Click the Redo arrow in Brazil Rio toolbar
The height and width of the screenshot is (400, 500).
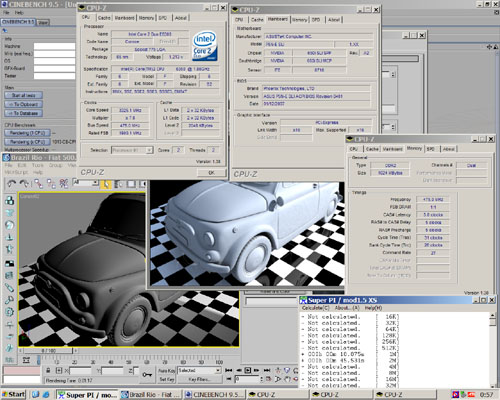[24, 184]
